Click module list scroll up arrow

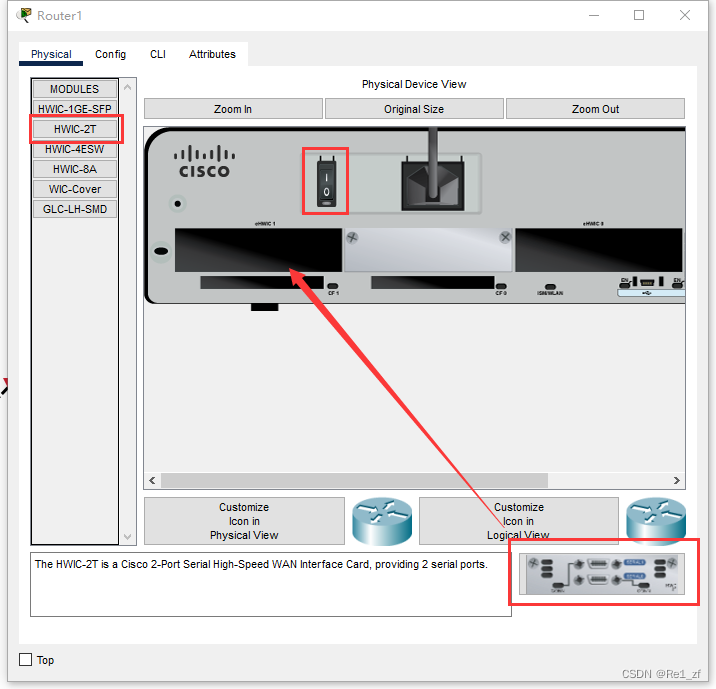[x=127, y=87]
